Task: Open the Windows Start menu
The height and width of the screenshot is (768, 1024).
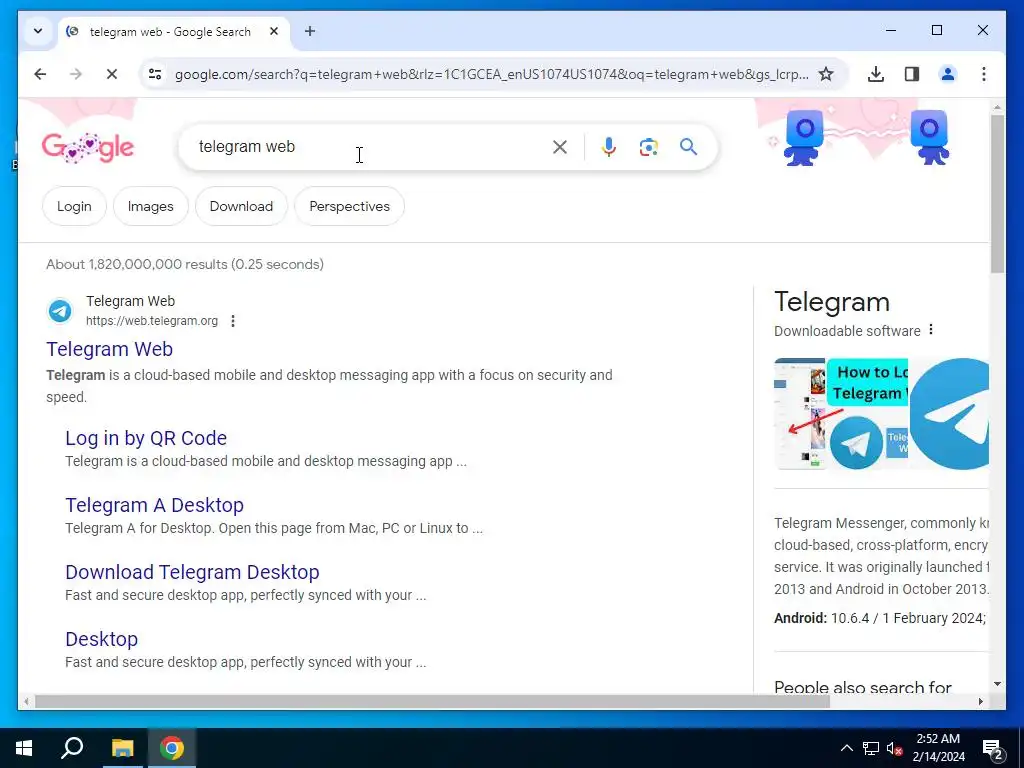Action: 24,748
